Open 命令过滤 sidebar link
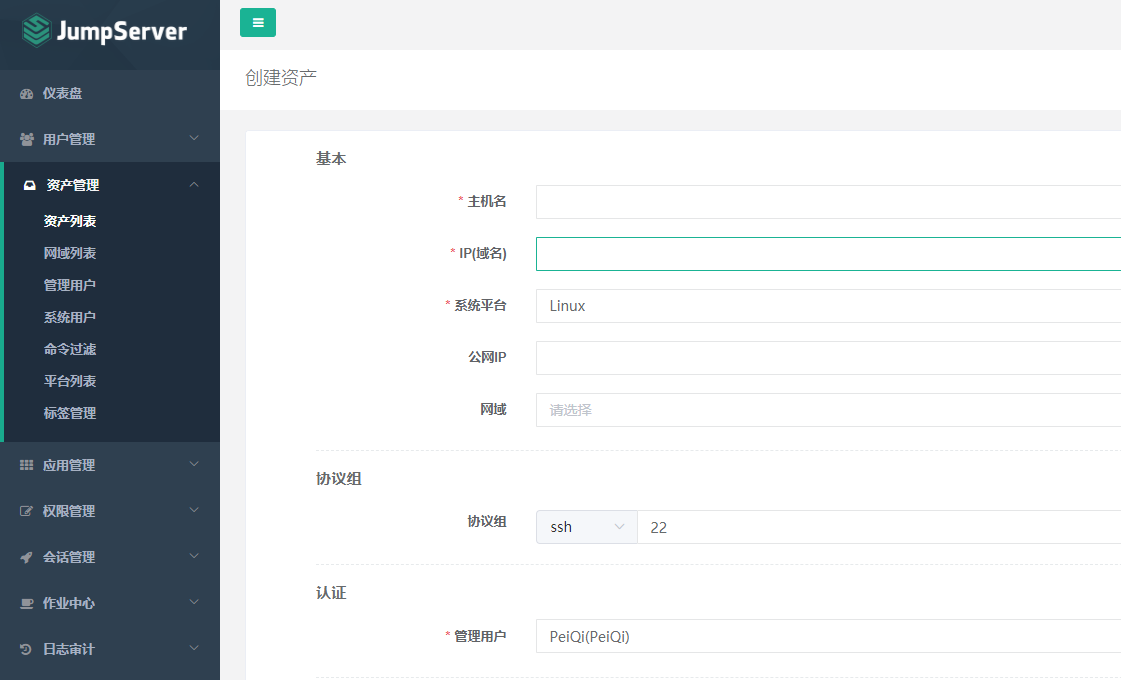 point(70,350)
